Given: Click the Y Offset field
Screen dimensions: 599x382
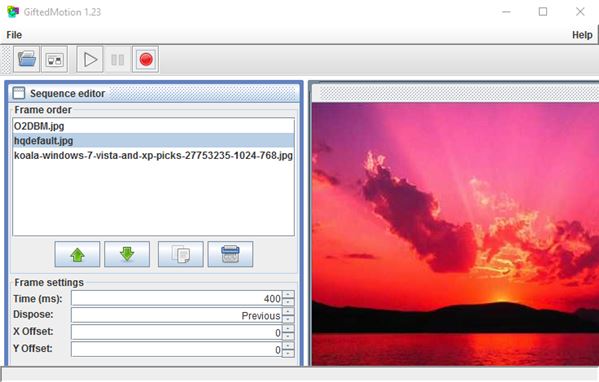Looking at the screenshot, I should [x=176, y=350].
